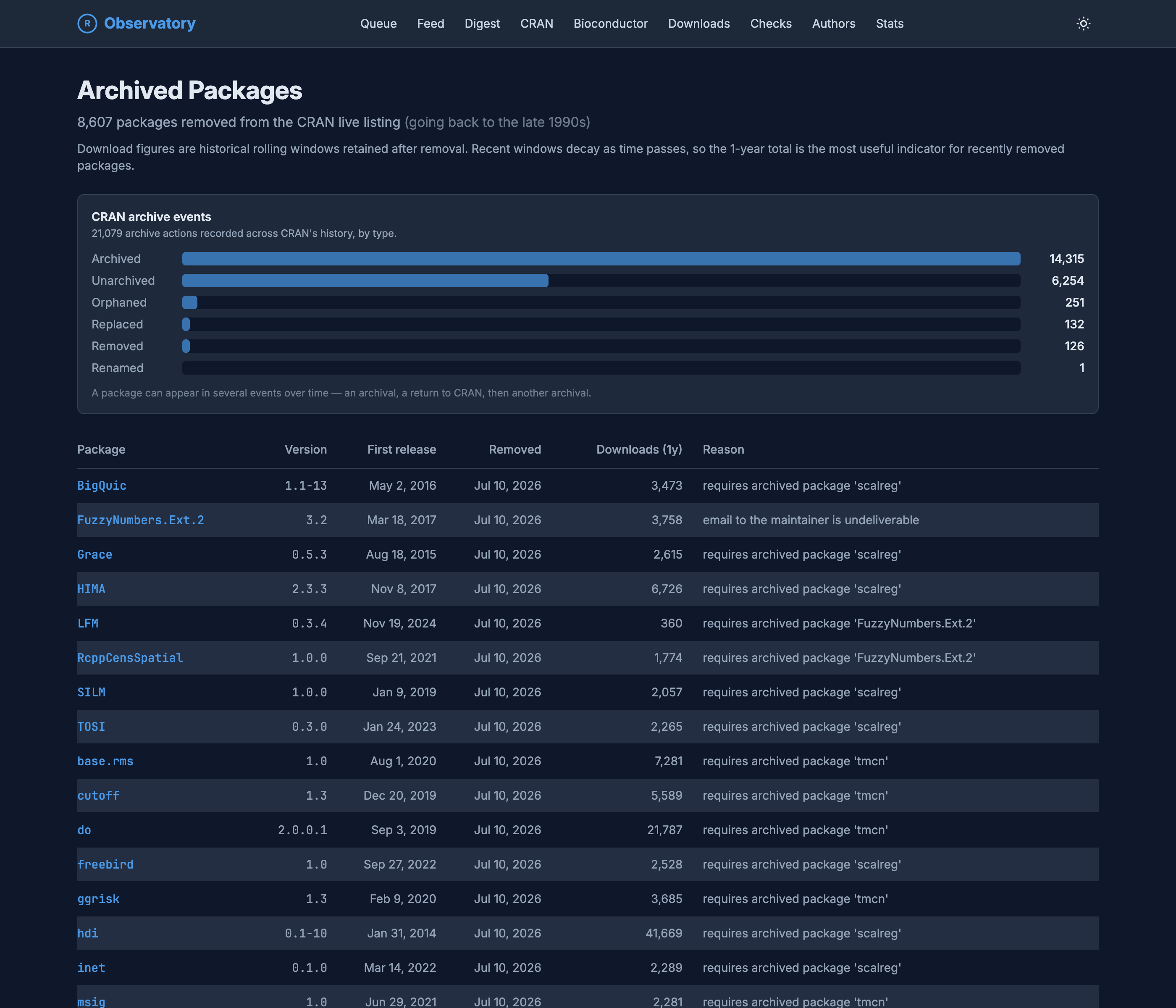
Task: Click the Downloads (1y) column header
Action: pyautogui.click(x=639, y=449)
